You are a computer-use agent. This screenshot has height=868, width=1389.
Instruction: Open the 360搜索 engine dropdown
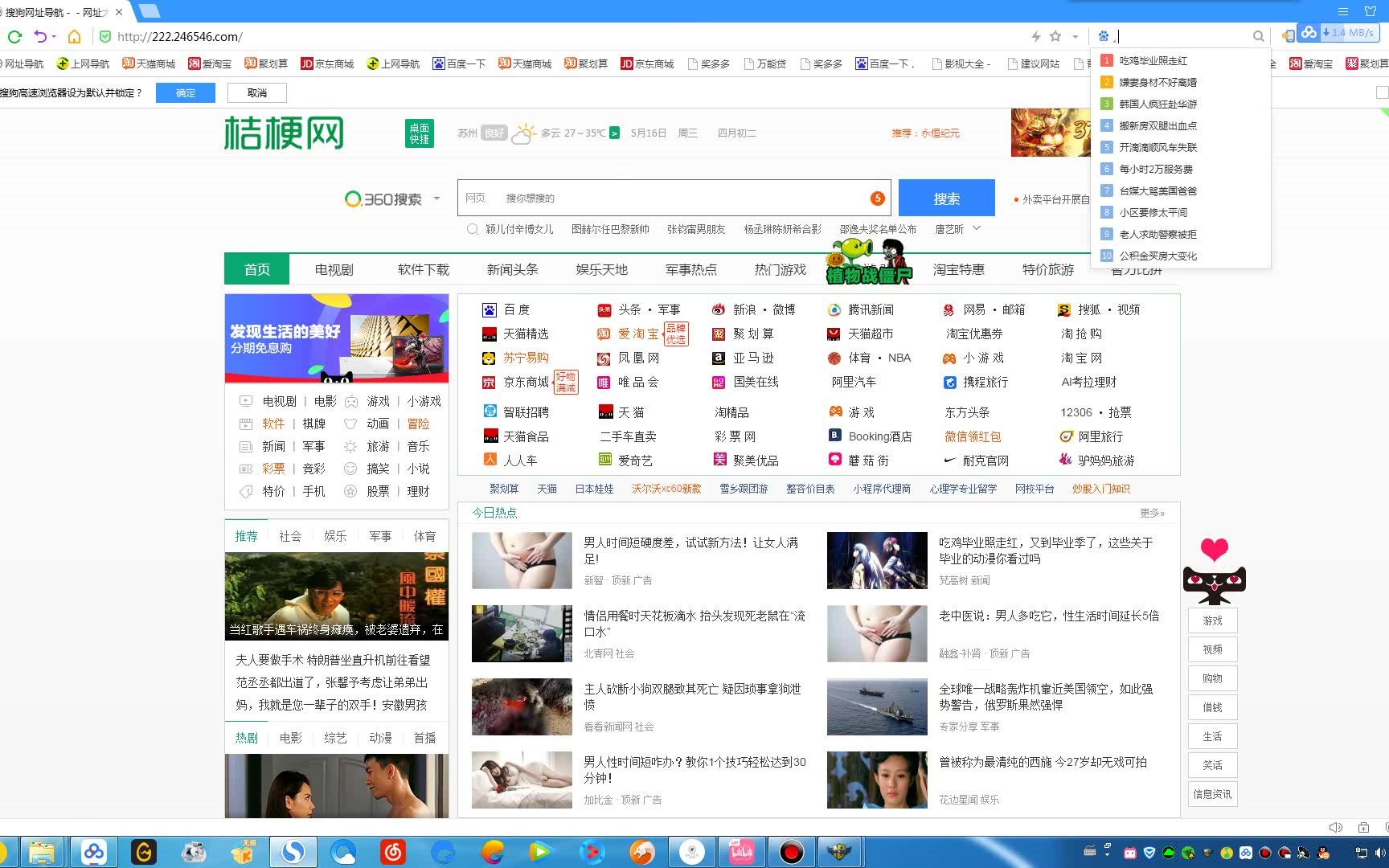pyautogui.click(x=436, y=199)
